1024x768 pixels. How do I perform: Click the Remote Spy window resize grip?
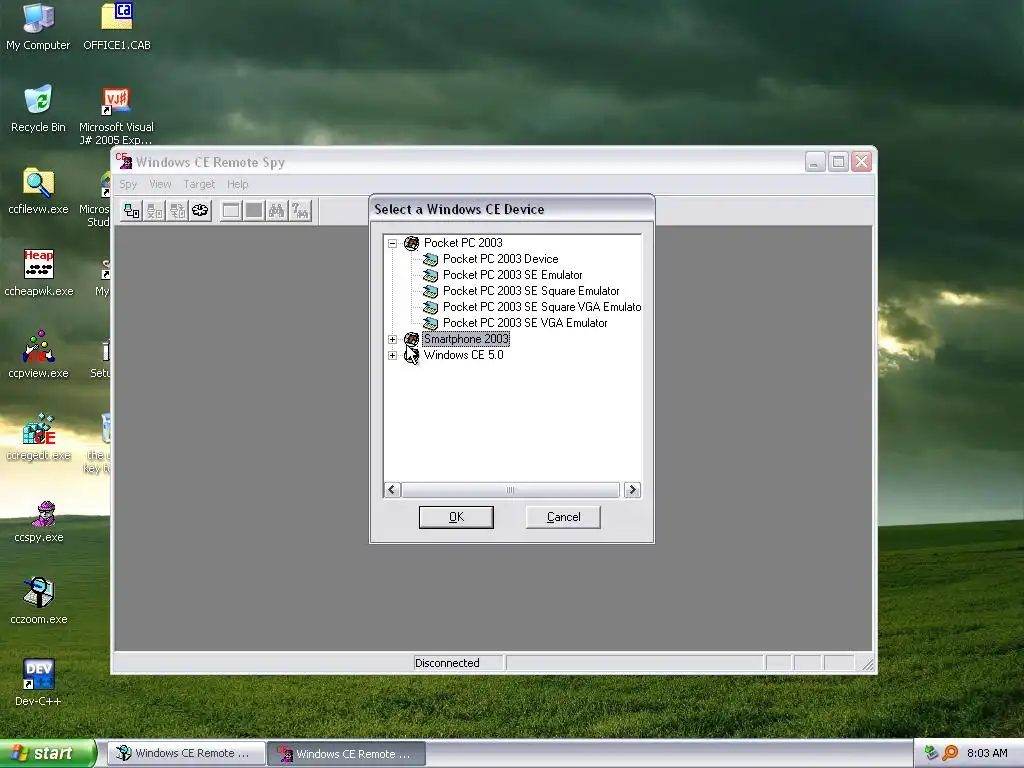(x=867, y=665)
